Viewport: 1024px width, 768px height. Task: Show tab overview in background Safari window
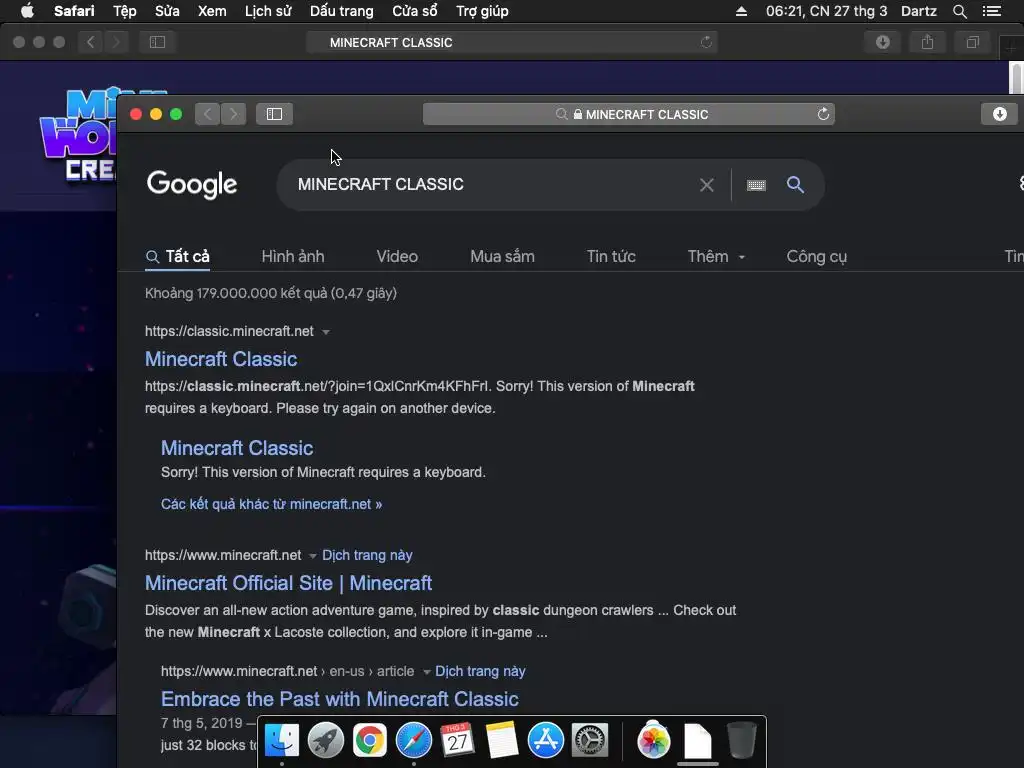point(972,42)
